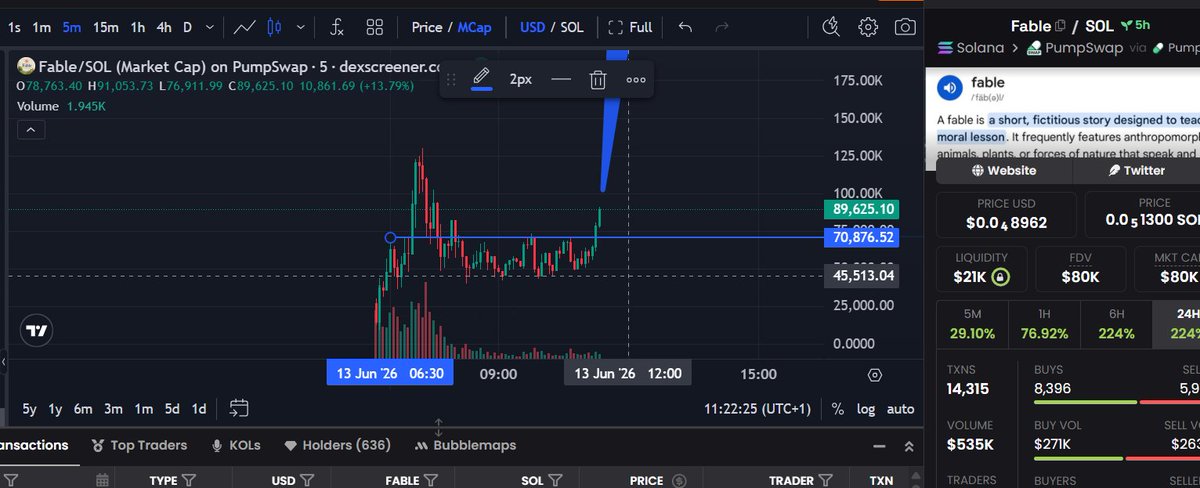Switch chart to Price mode

click(x=427, y=27)
